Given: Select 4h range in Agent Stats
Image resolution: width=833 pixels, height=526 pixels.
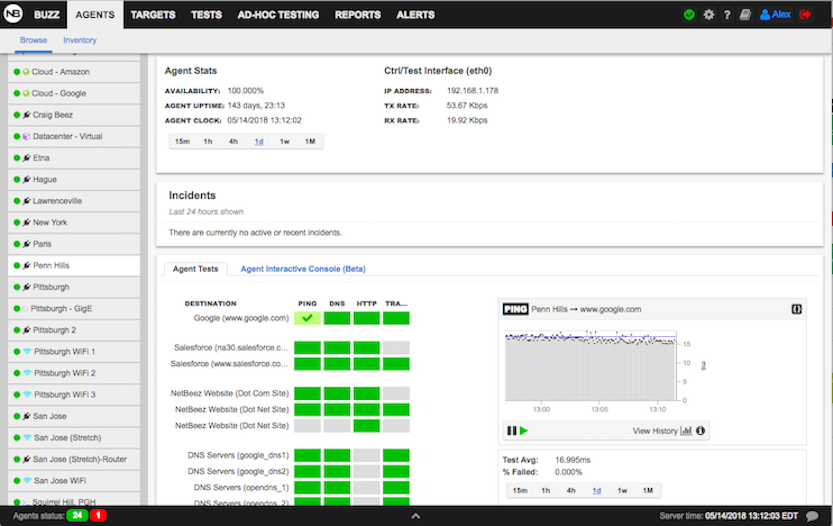Looking at the screenshot, I should pyautogui.click(x=233, y=141).
